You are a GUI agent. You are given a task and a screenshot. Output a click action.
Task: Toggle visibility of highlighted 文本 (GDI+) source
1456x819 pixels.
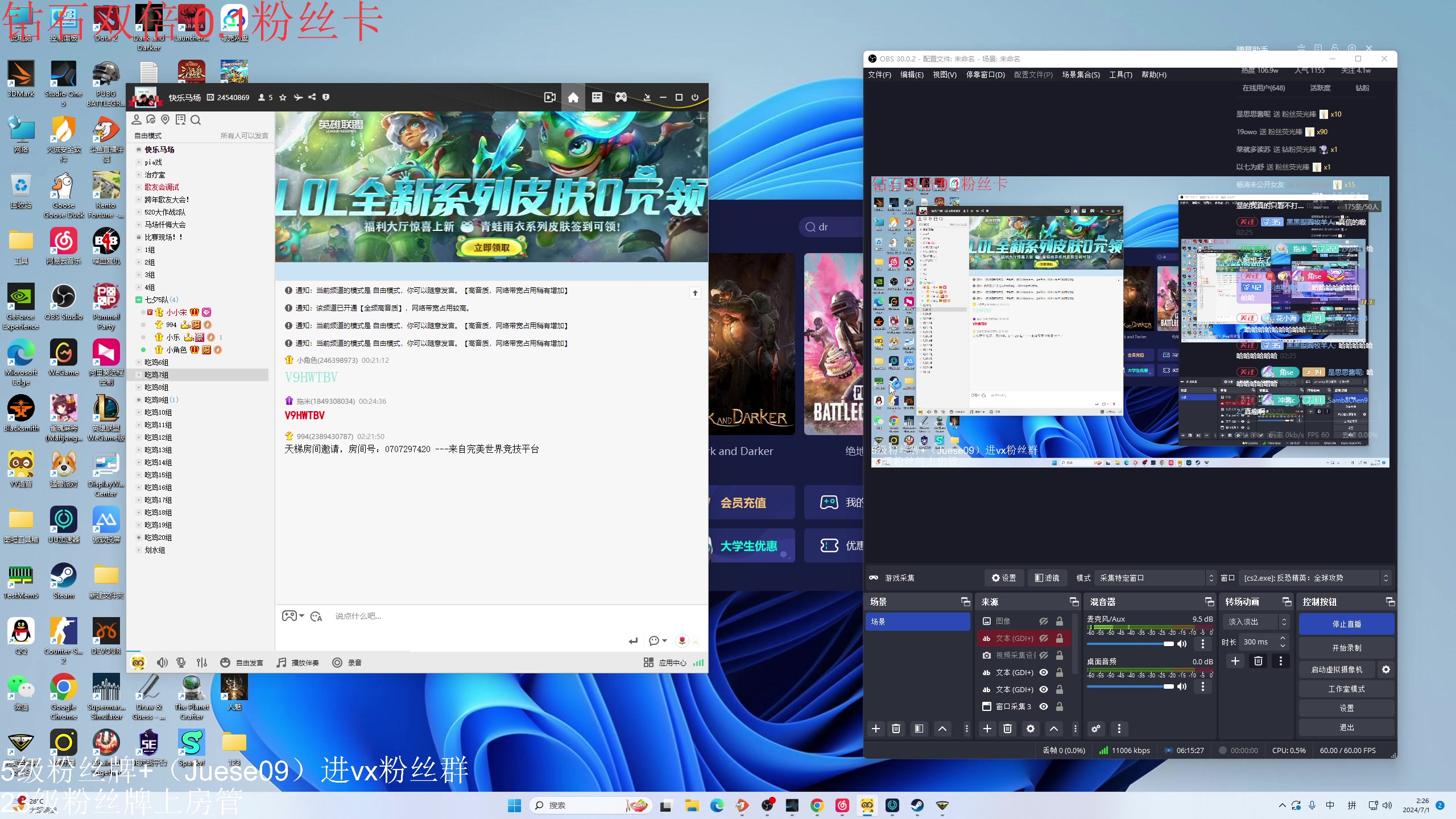(x=1044, y=638)
